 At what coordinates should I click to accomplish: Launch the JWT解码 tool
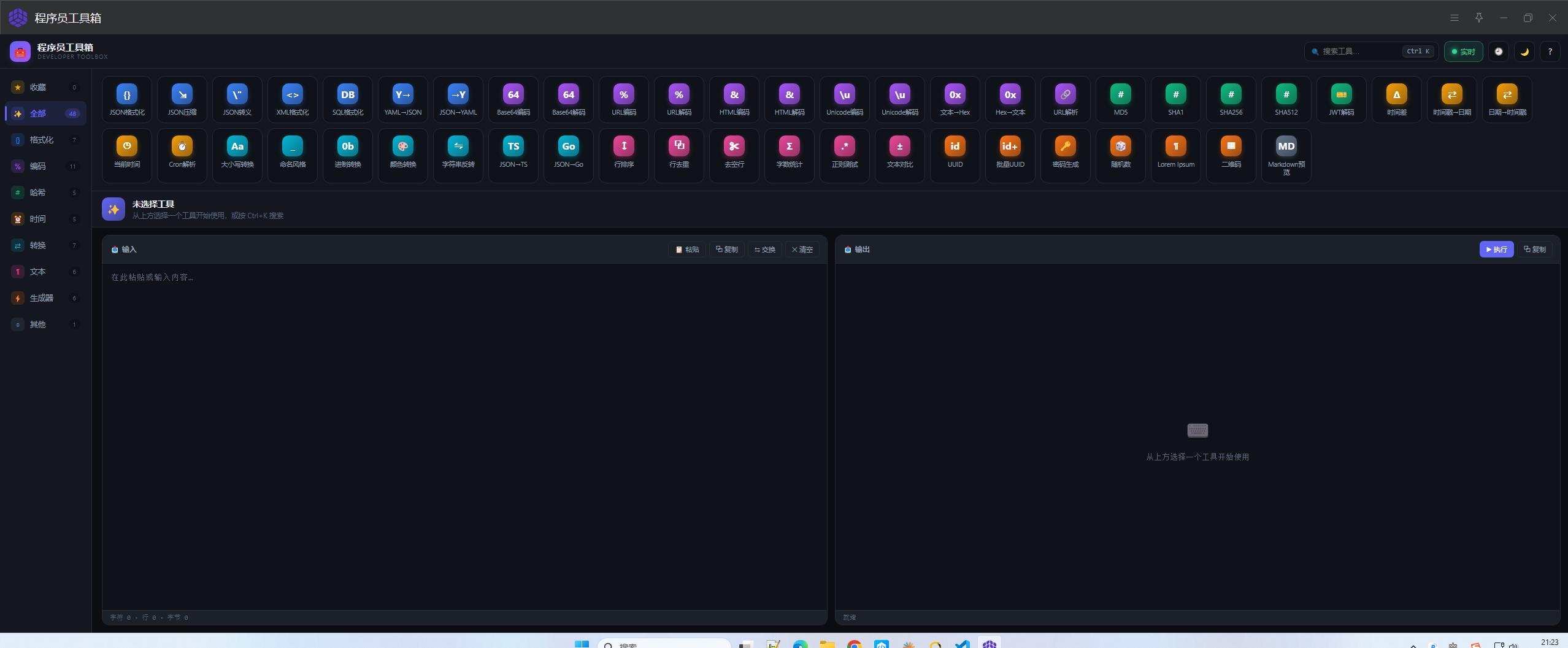1342,99
